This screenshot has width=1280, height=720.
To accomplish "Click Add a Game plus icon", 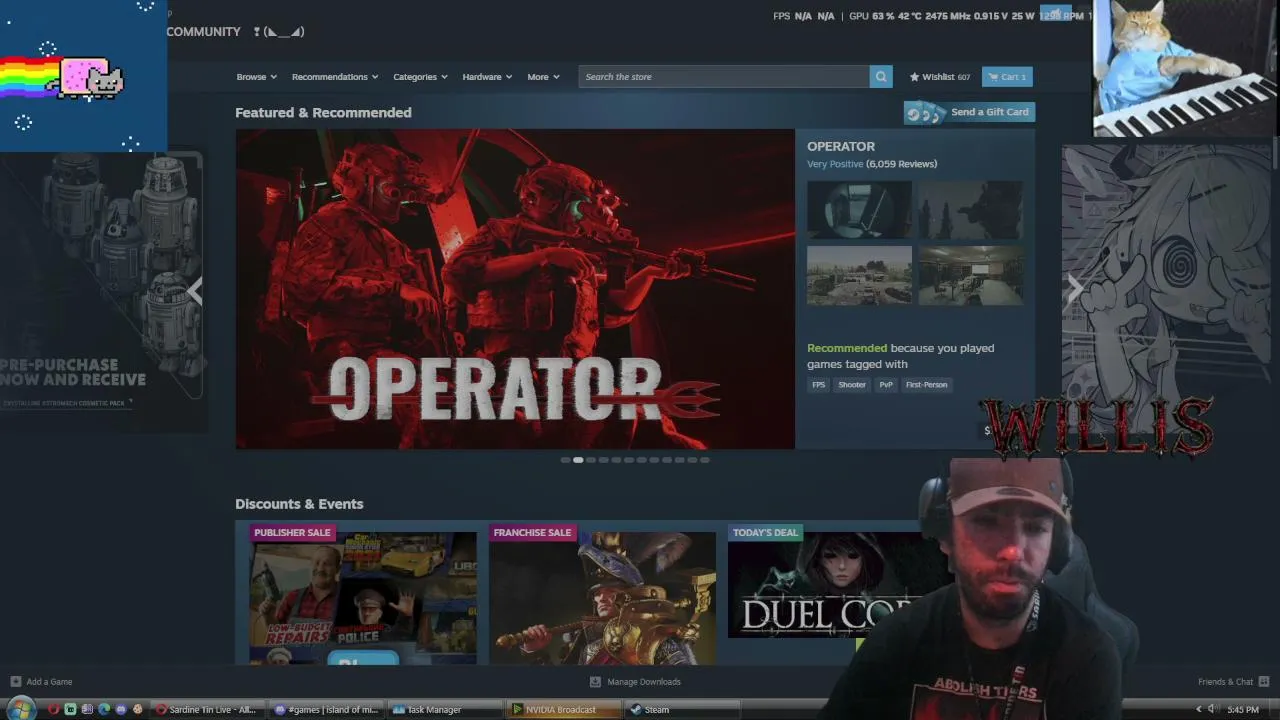I will click(15, 682).
